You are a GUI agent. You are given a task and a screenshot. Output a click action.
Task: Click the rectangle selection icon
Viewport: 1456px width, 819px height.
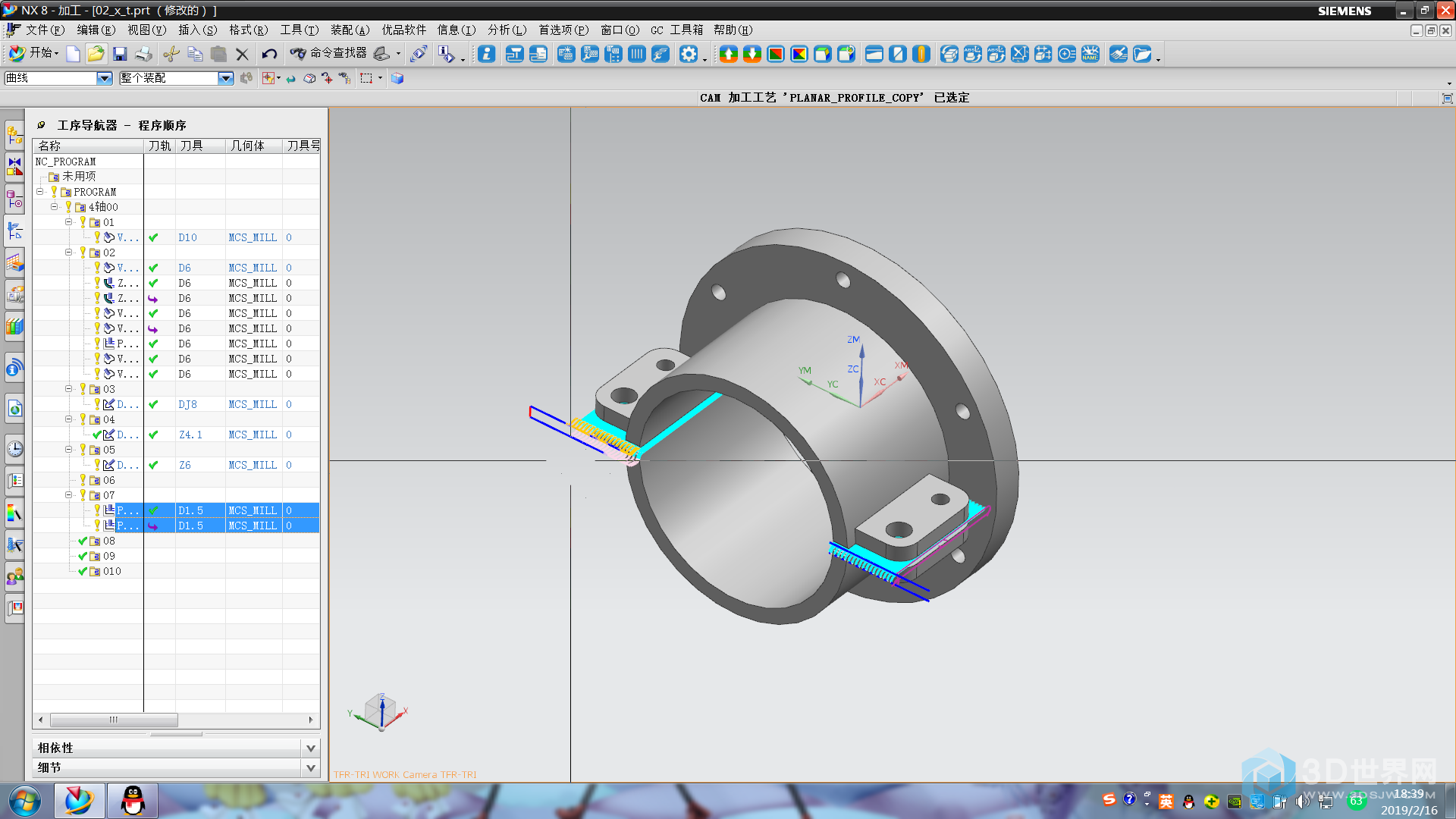point(366,78)
